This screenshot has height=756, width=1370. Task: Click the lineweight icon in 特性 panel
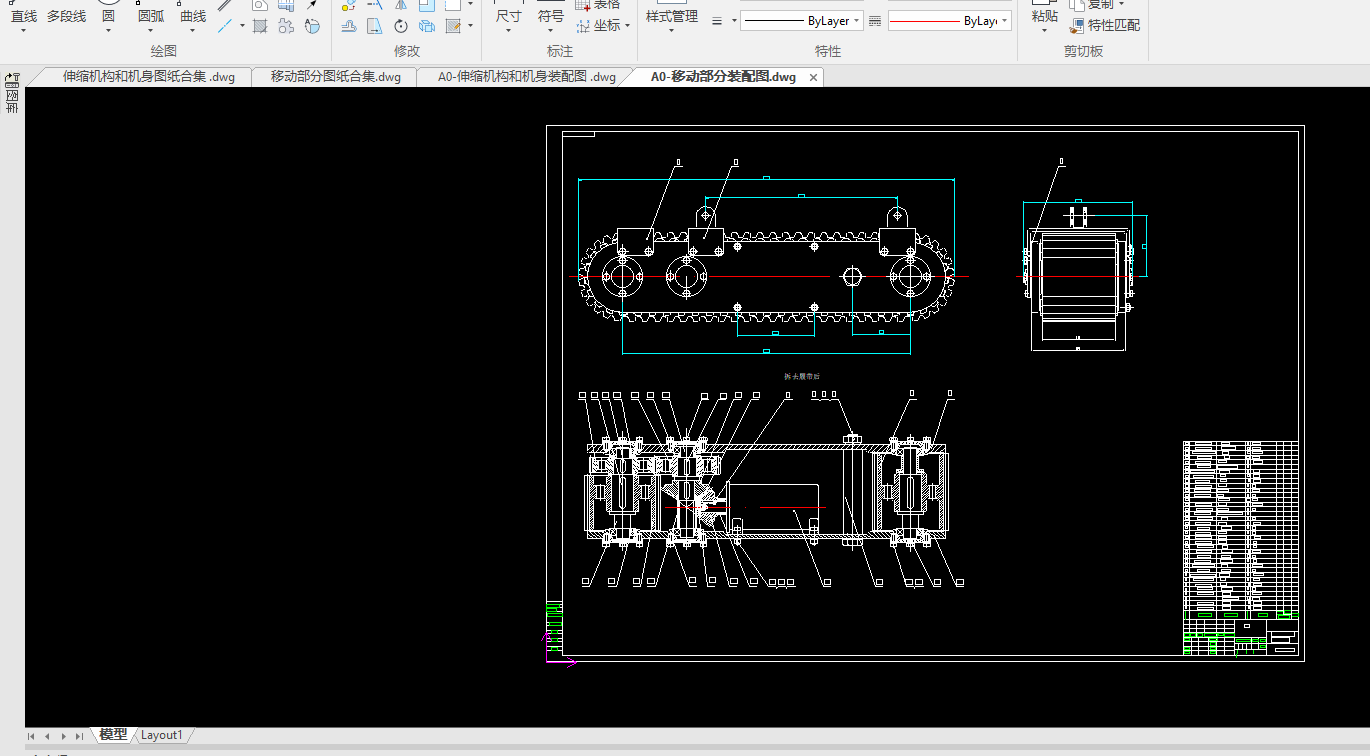coord(719,21)
